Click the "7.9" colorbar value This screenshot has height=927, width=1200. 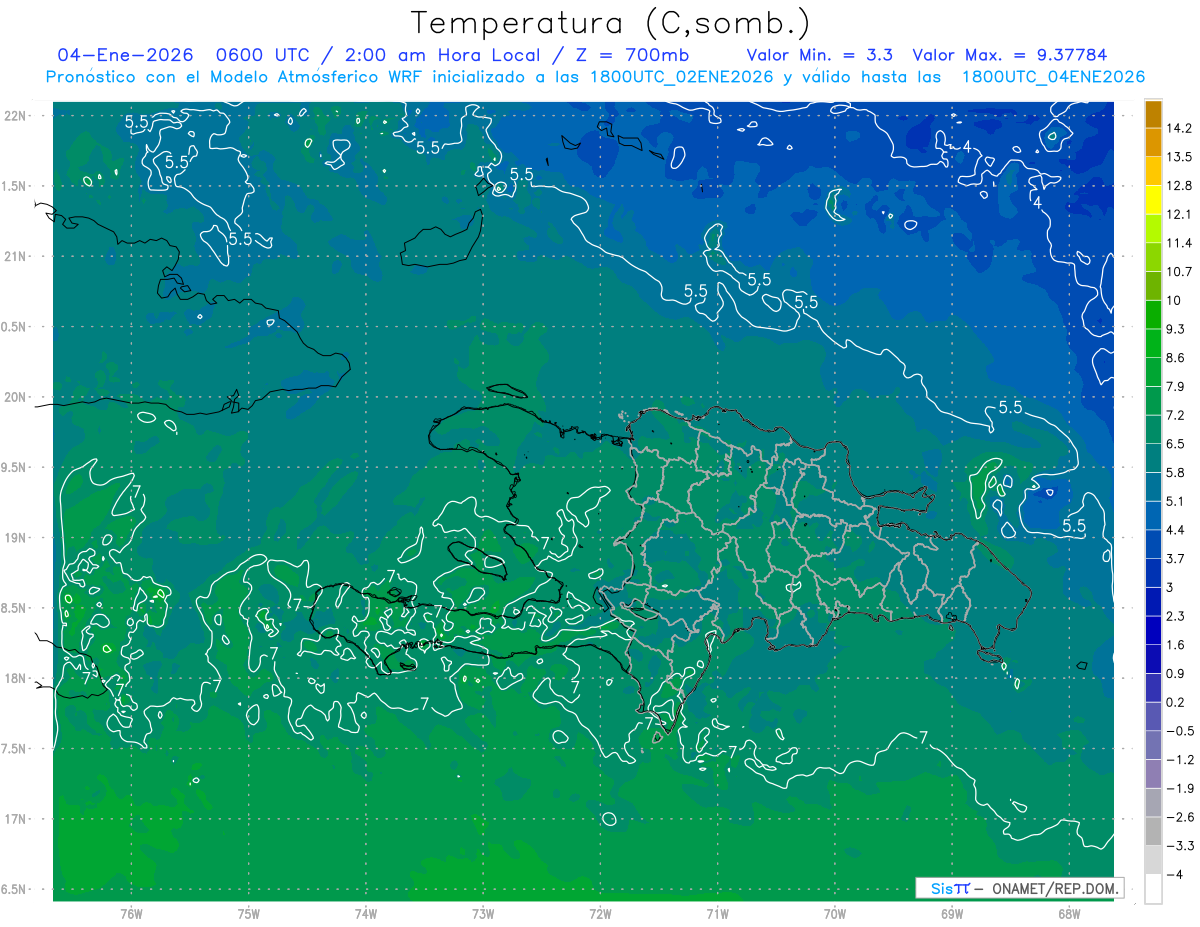tap(1176, 387)
